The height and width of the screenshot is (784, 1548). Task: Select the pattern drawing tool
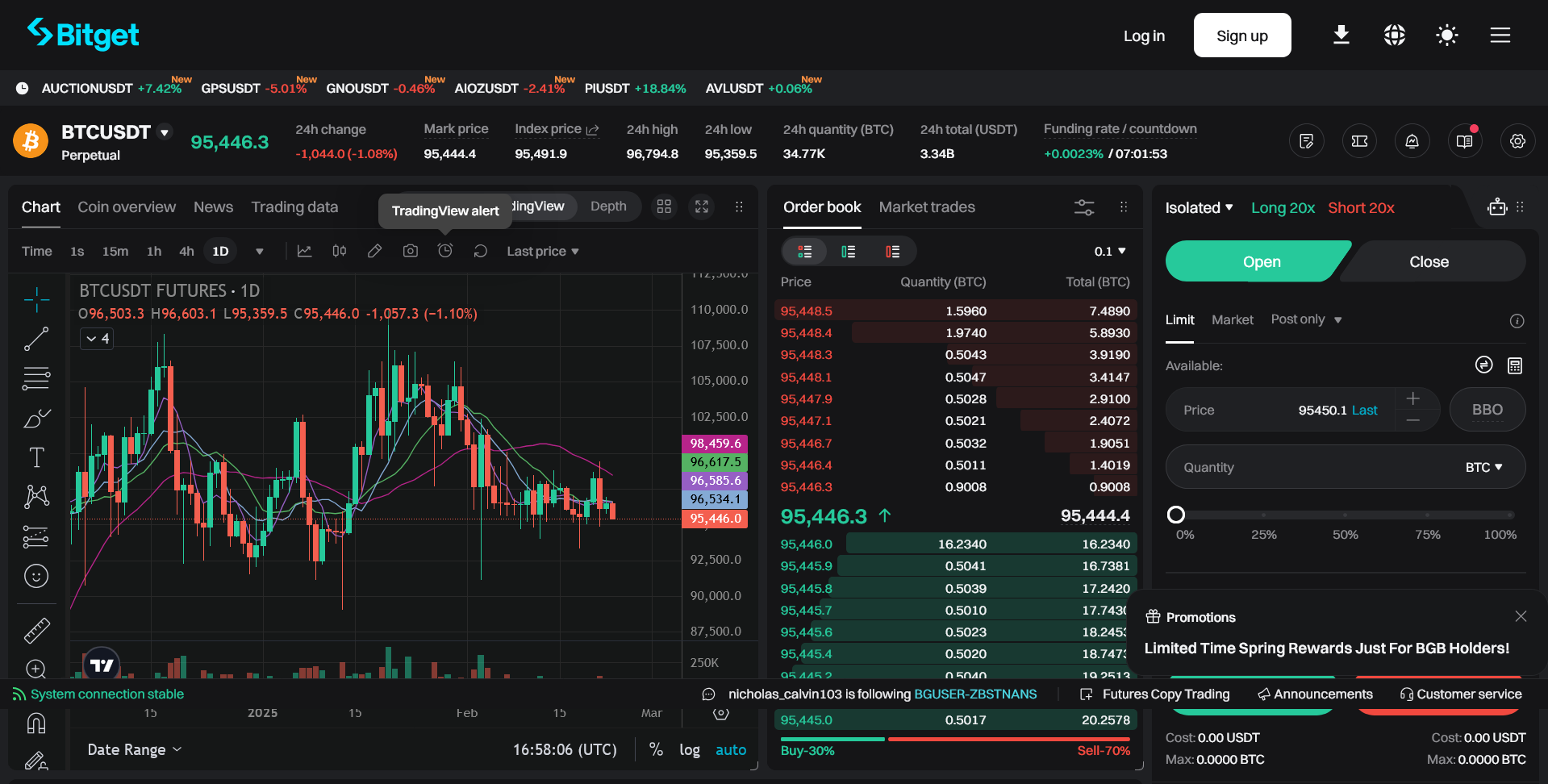click(x=36, y=497)
